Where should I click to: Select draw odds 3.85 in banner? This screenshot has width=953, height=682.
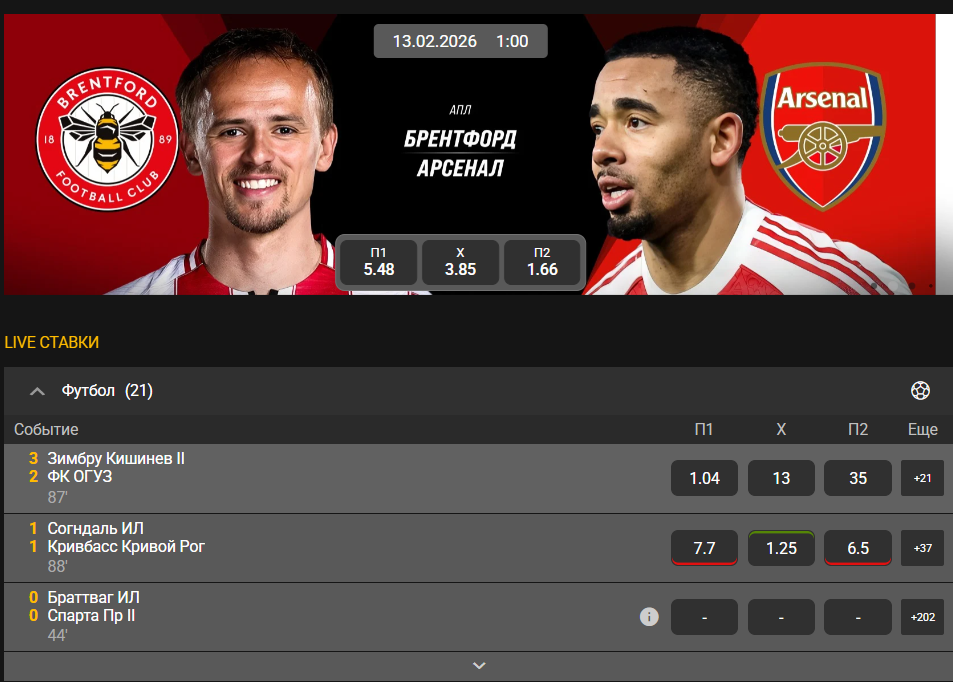pos(460,262)
